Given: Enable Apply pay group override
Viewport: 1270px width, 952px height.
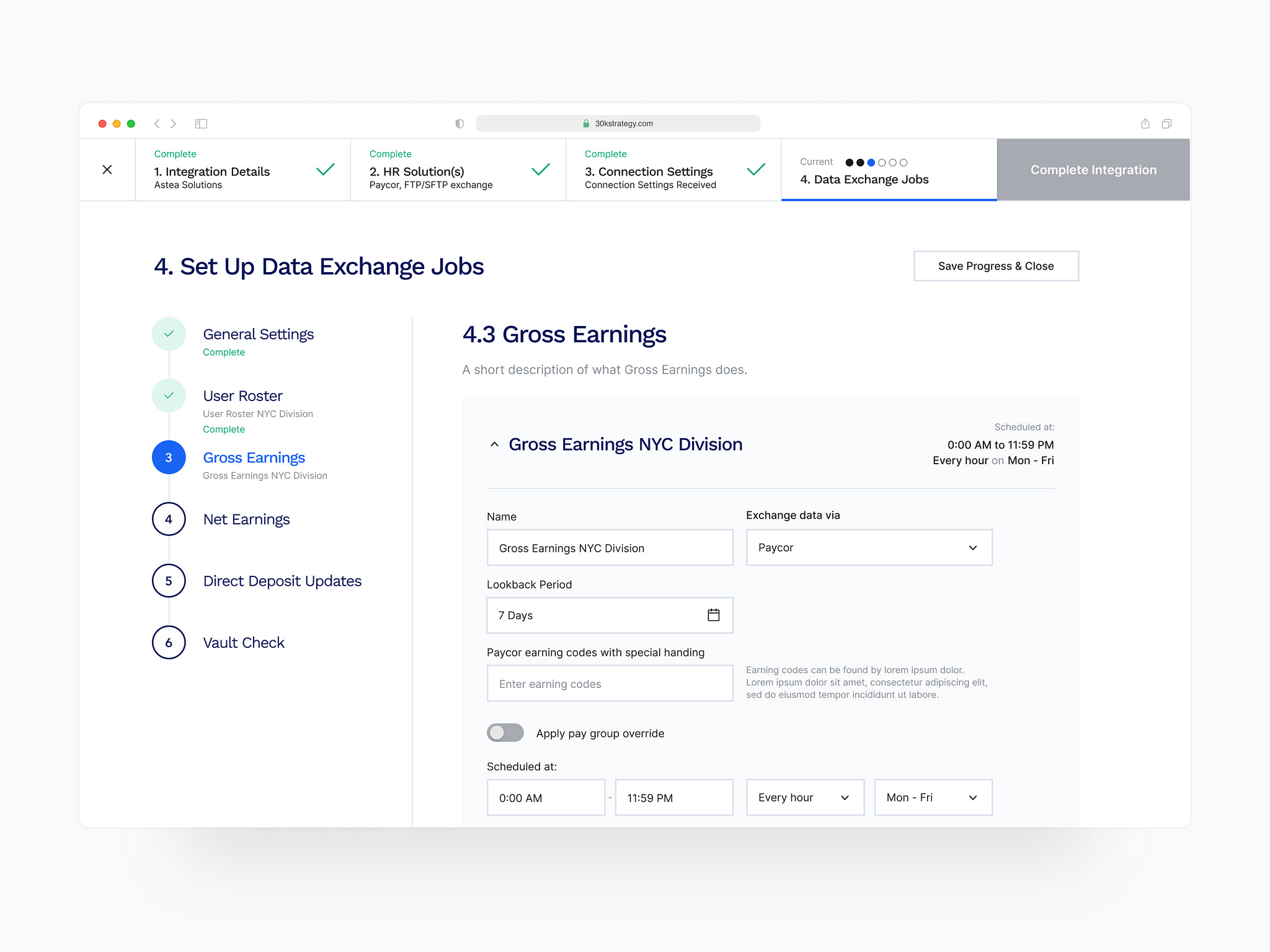Looking at the screenshot, I should (x=505, y=733).
